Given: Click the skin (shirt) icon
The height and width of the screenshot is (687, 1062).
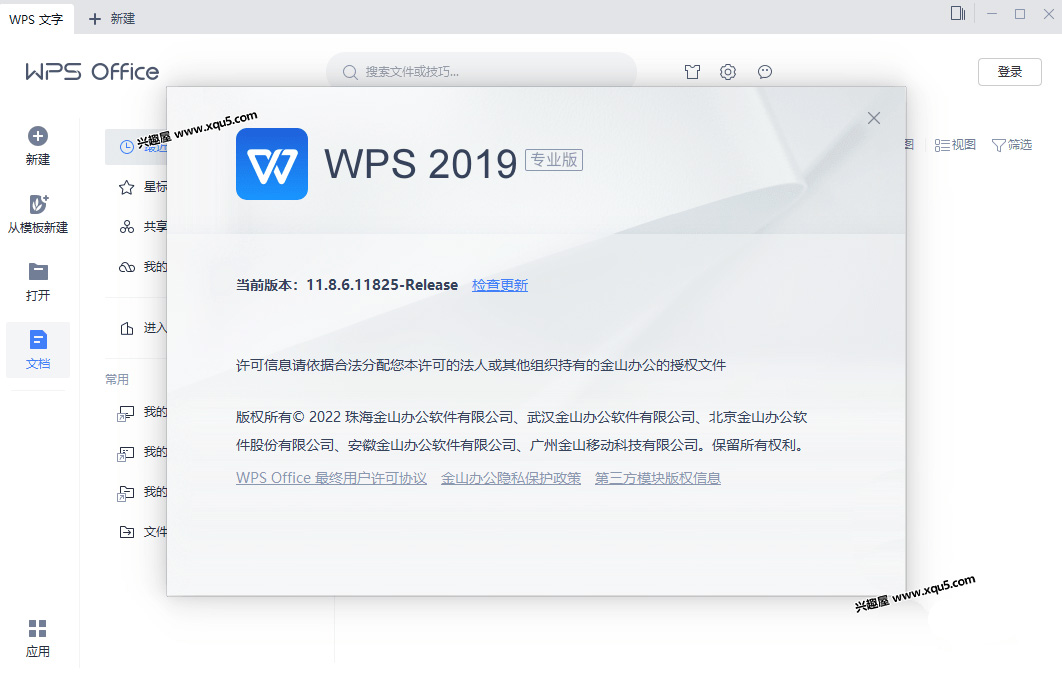Looking at the screenshot, I should (692, 72).
